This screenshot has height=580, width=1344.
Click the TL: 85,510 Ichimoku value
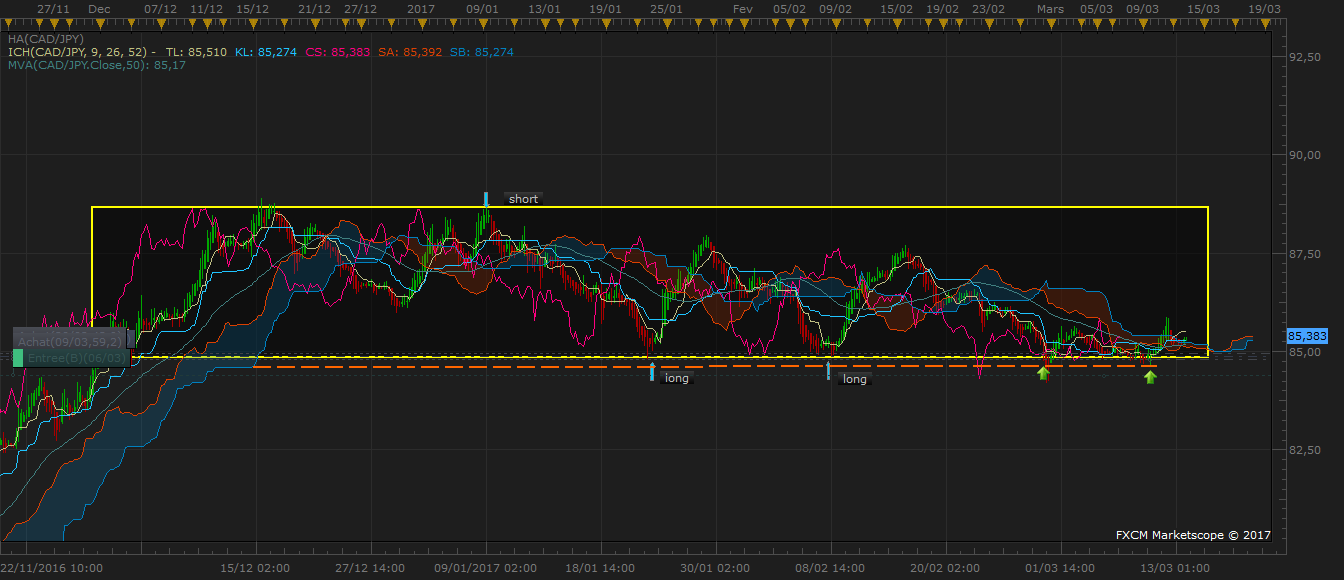click(x=196, y=51)
